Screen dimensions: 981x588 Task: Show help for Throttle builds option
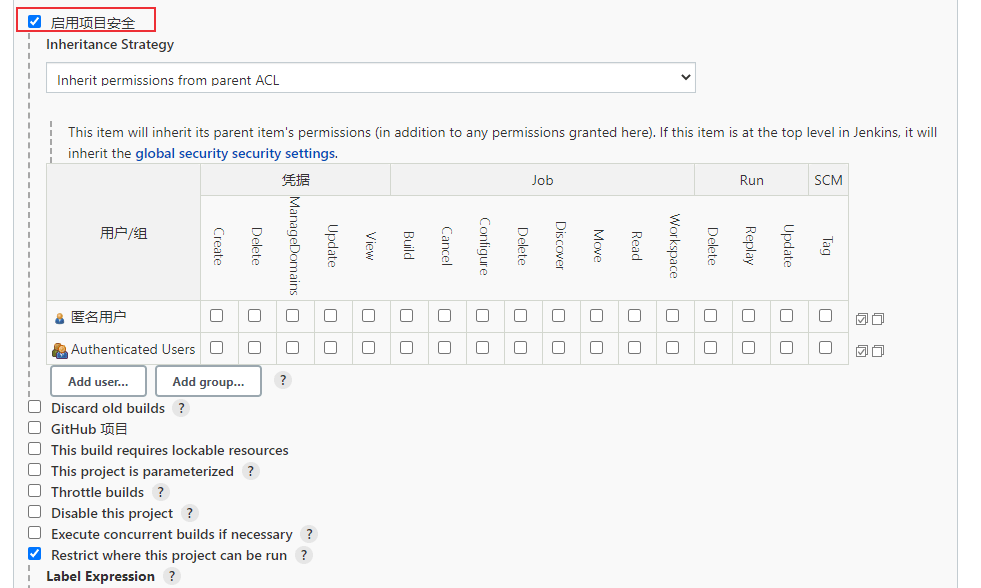(x=160, y=492)
